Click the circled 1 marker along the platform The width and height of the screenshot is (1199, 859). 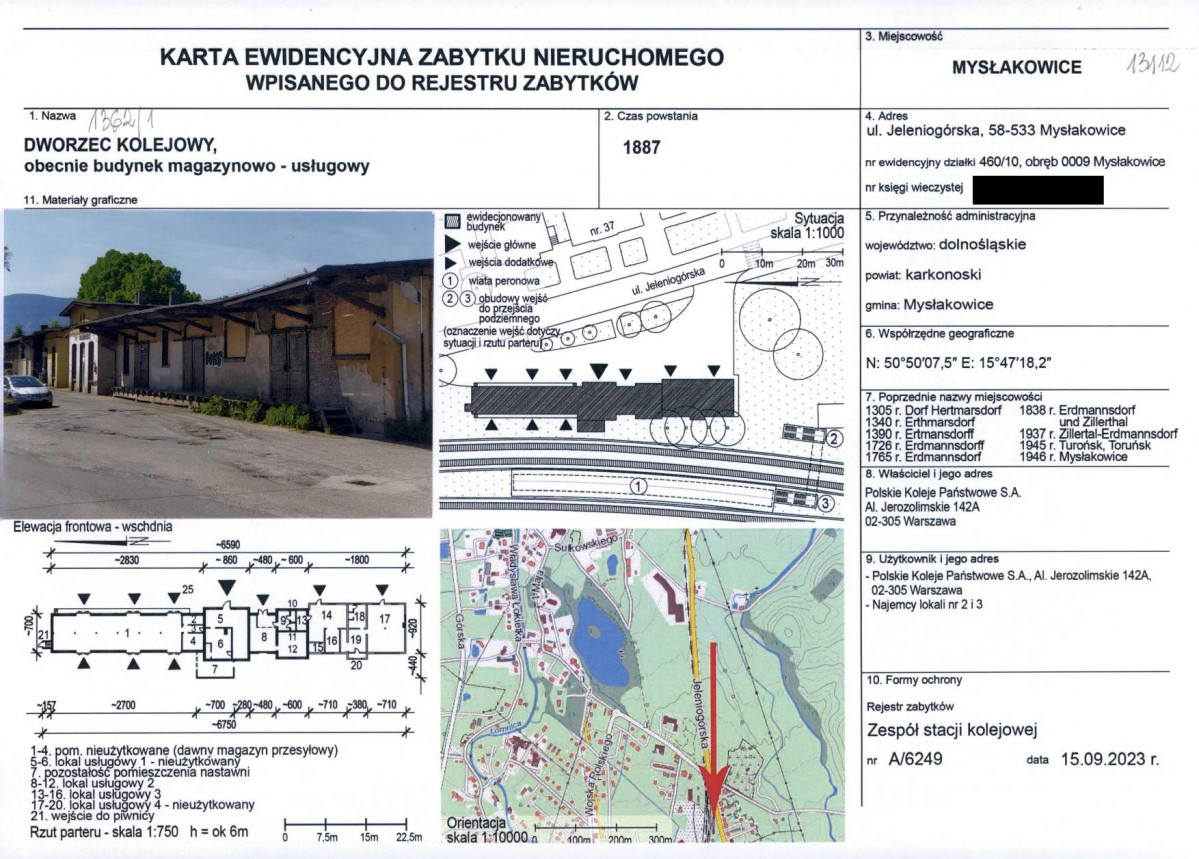click(638, 485)
